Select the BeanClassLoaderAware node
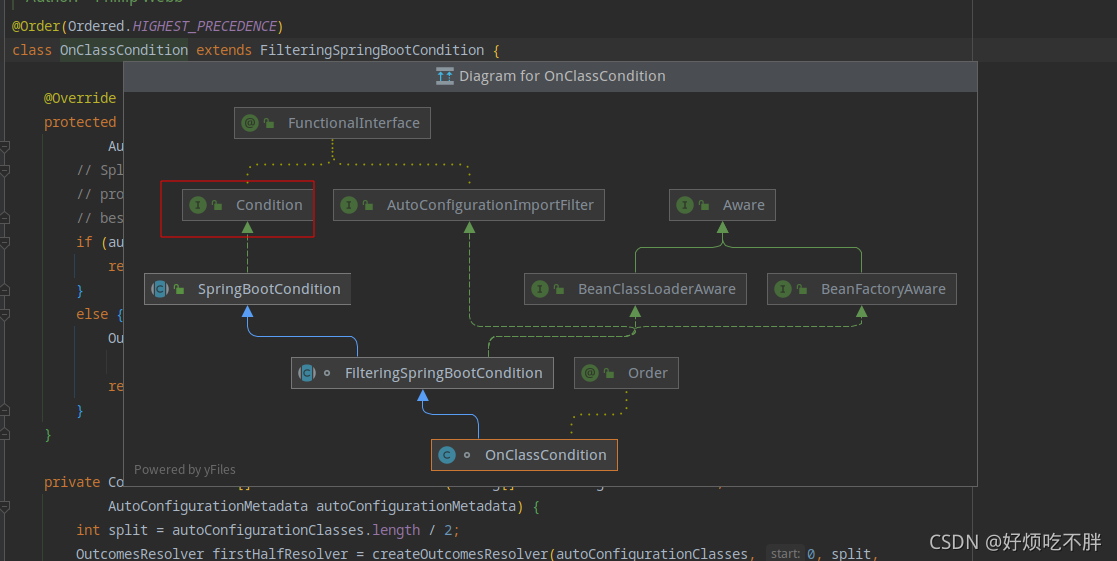Screen dimensions: 1117x561 pyautogui.click(x=635, y=289)
